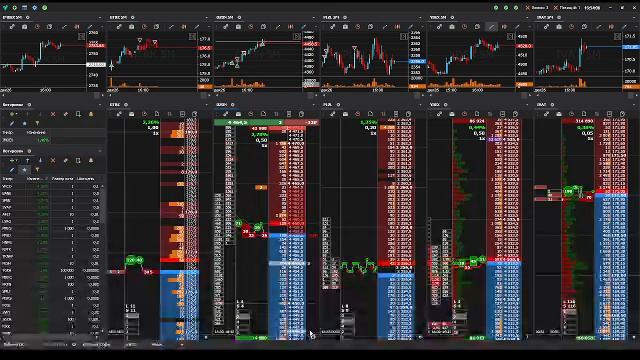Click the first X-marked label ending in 3 in the top-right bar
The height and width of the screenshot is (360, 640).
point(537,7)
